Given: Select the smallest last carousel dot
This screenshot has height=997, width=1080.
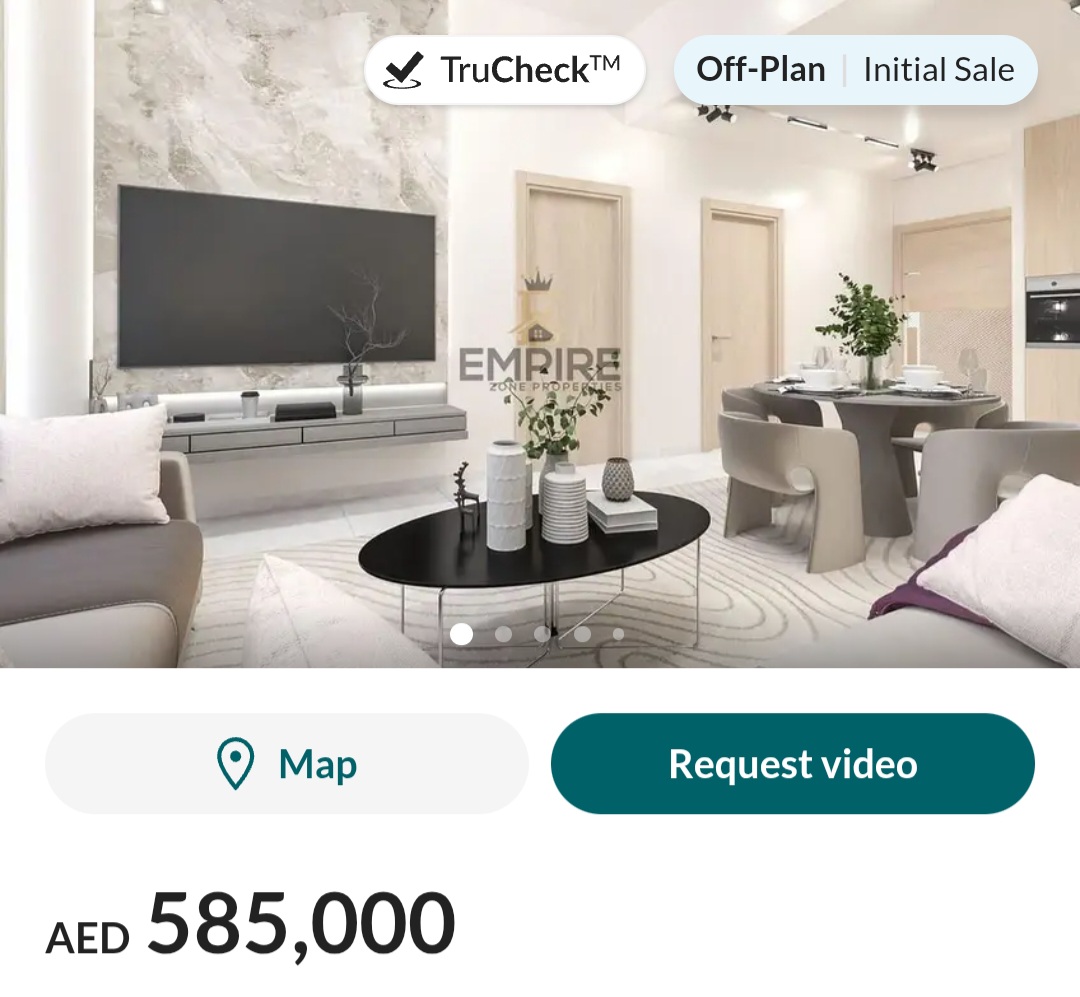Looking at the screenshot, I should point(619,634).
